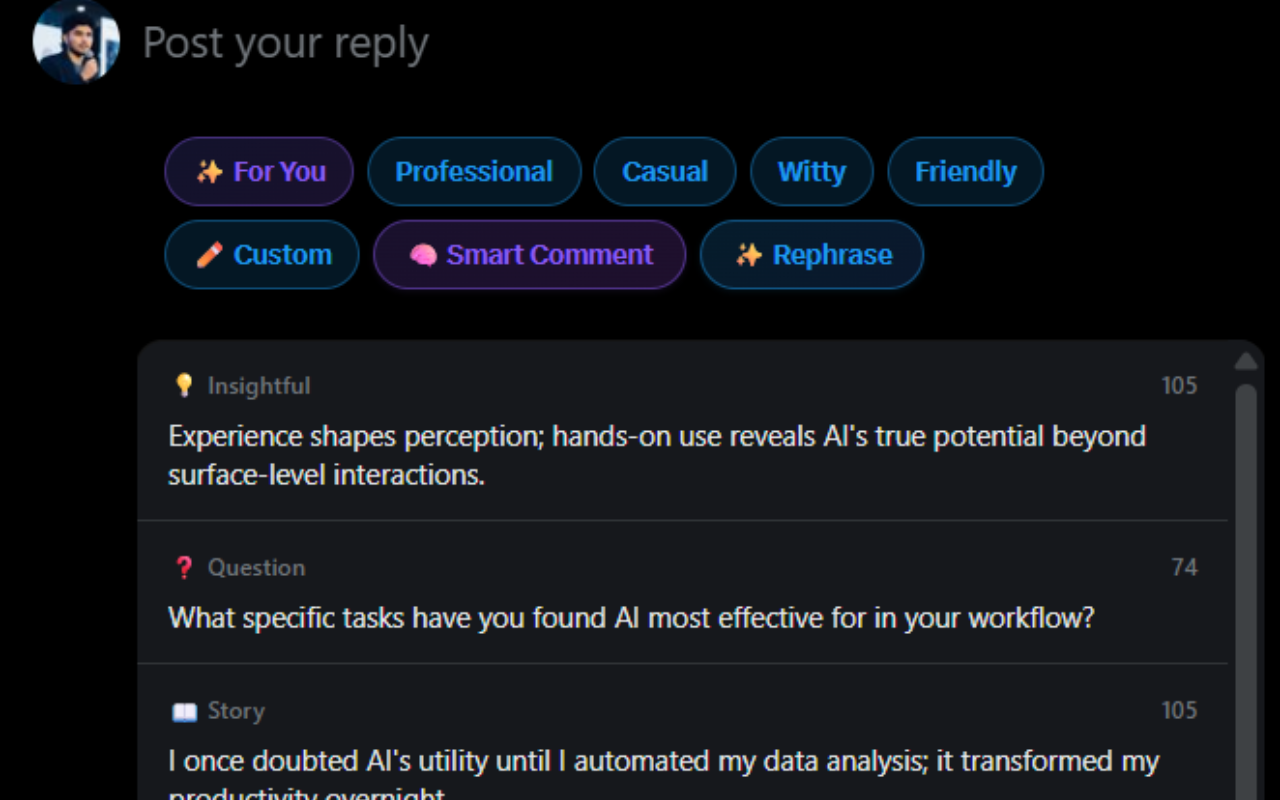Click the lightbulb Insightful icon
The width and height of the screenshot is (1280, 800).
(x=184, y=385)
